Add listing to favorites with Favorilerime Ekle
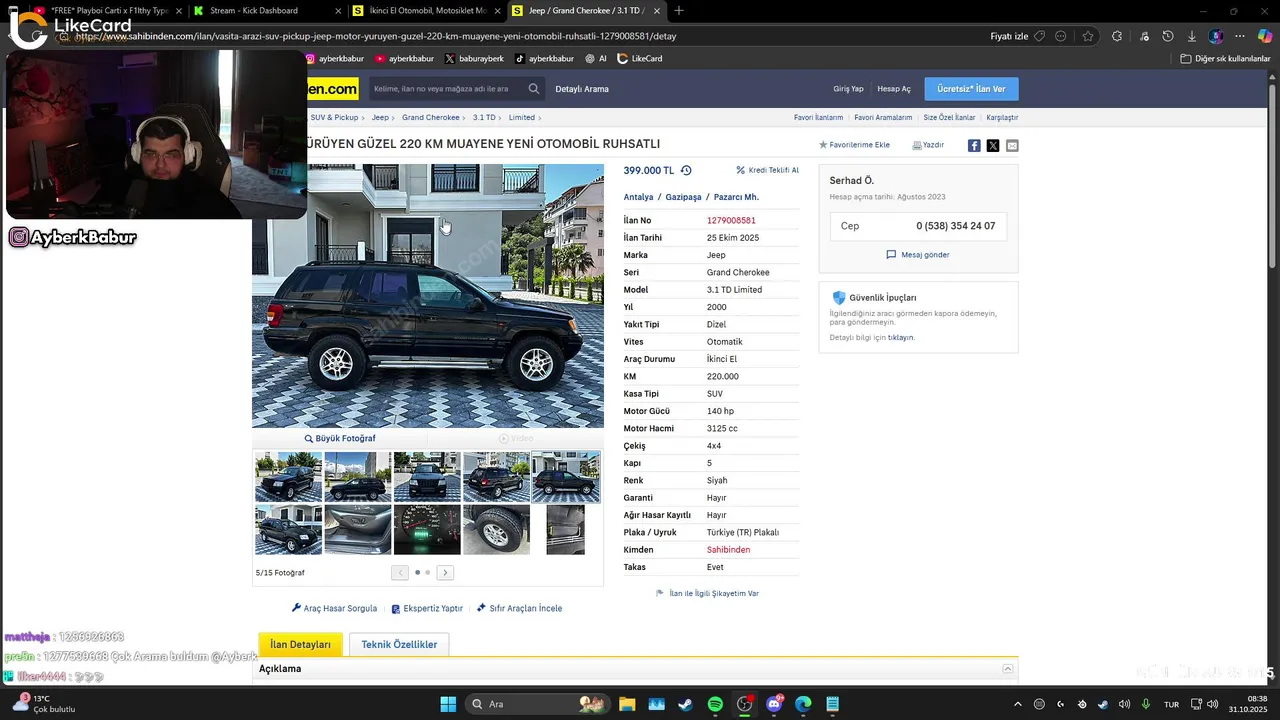This screenshot has width=1280, height=720. pos(854,145)
